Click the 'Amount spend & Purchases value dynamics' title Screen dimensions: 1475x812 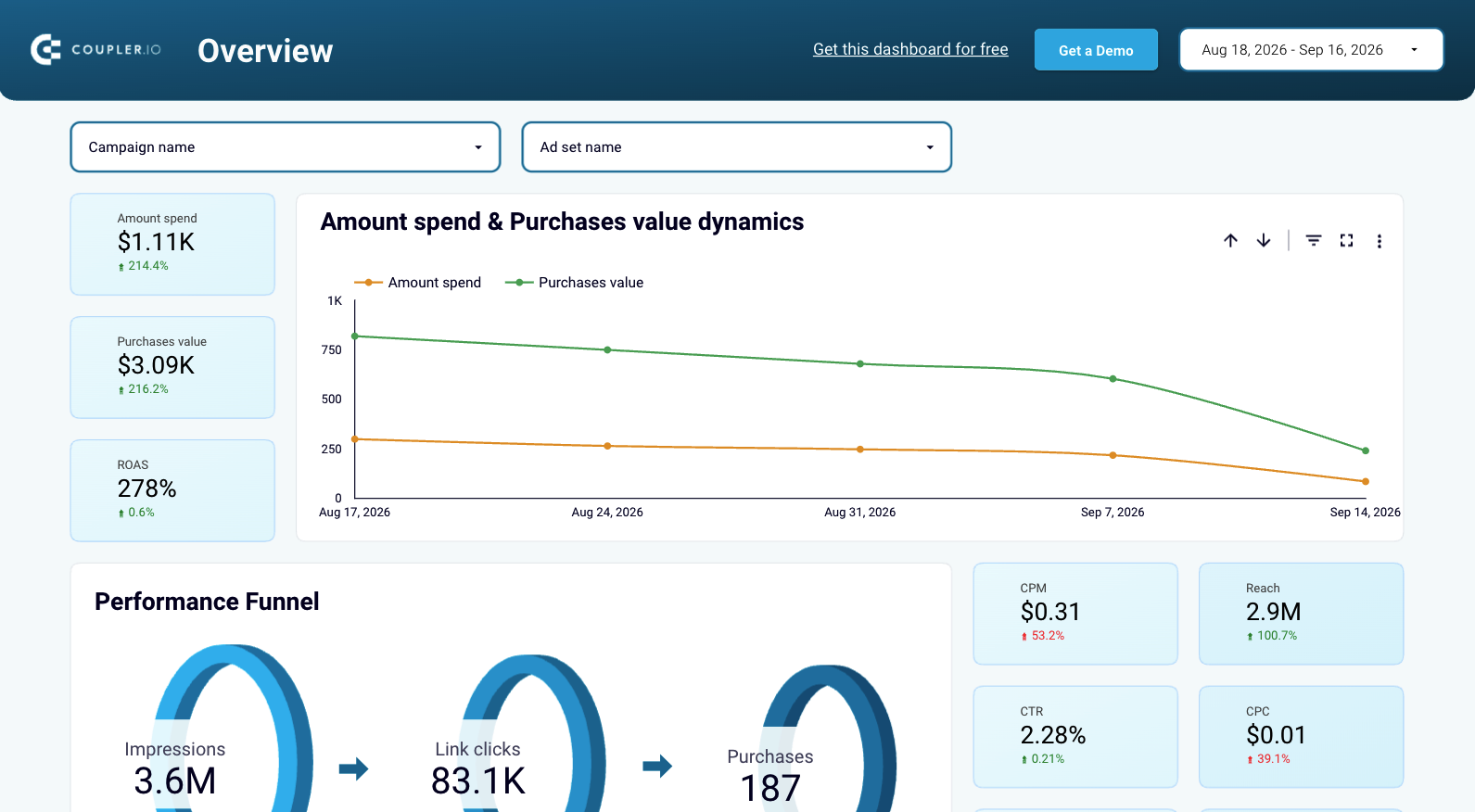pyautogui.click(x=562, y=222)
